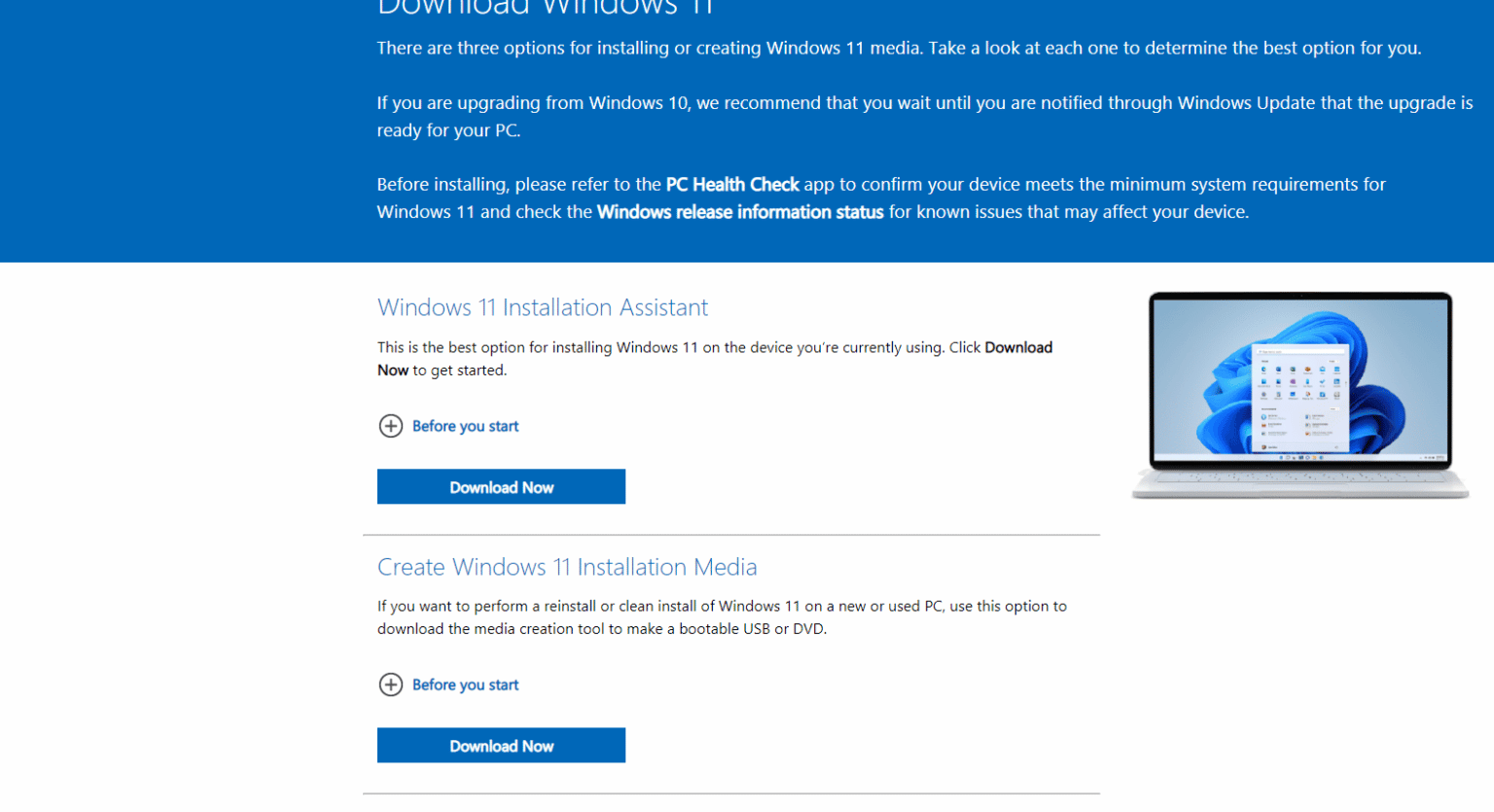Click the Windows laptop product image
Screen dimensions: 1494x812
[1299, 394]
